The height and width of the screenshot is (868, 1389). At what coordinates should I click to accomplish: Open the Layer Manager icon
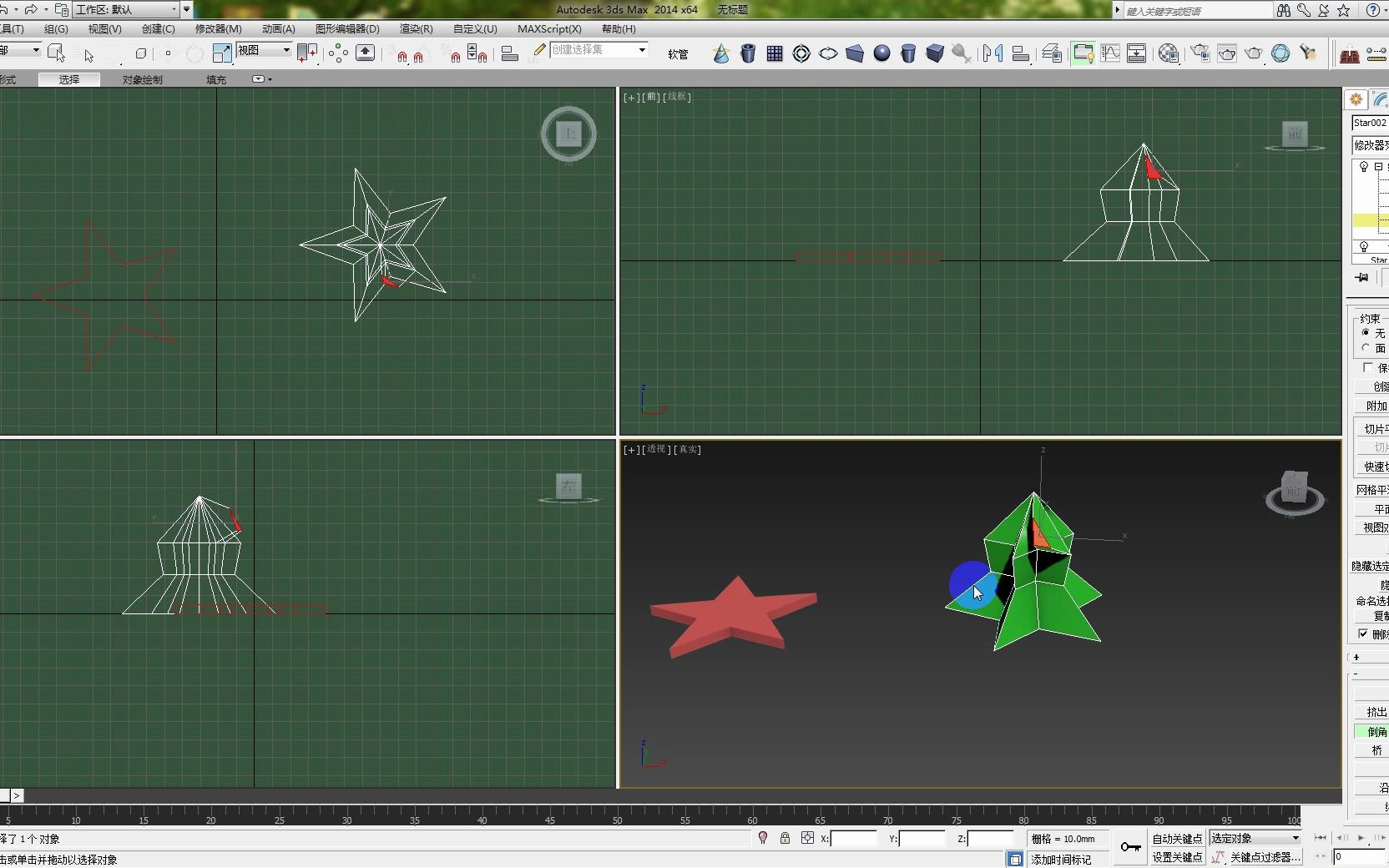tap(1053, 54)
